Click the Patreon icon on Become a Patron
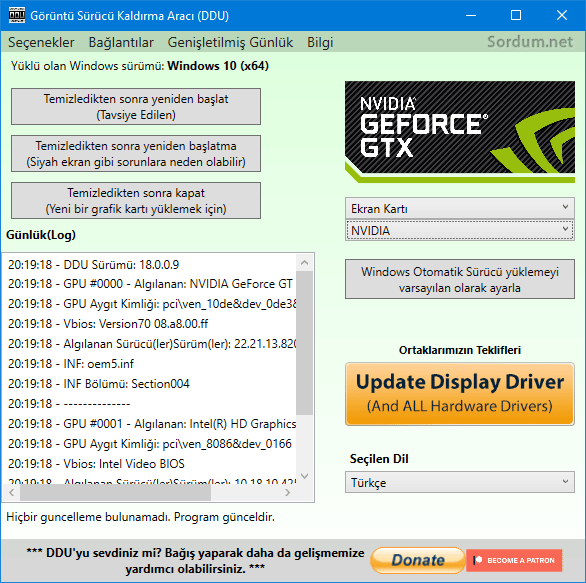 click(477, 560)
